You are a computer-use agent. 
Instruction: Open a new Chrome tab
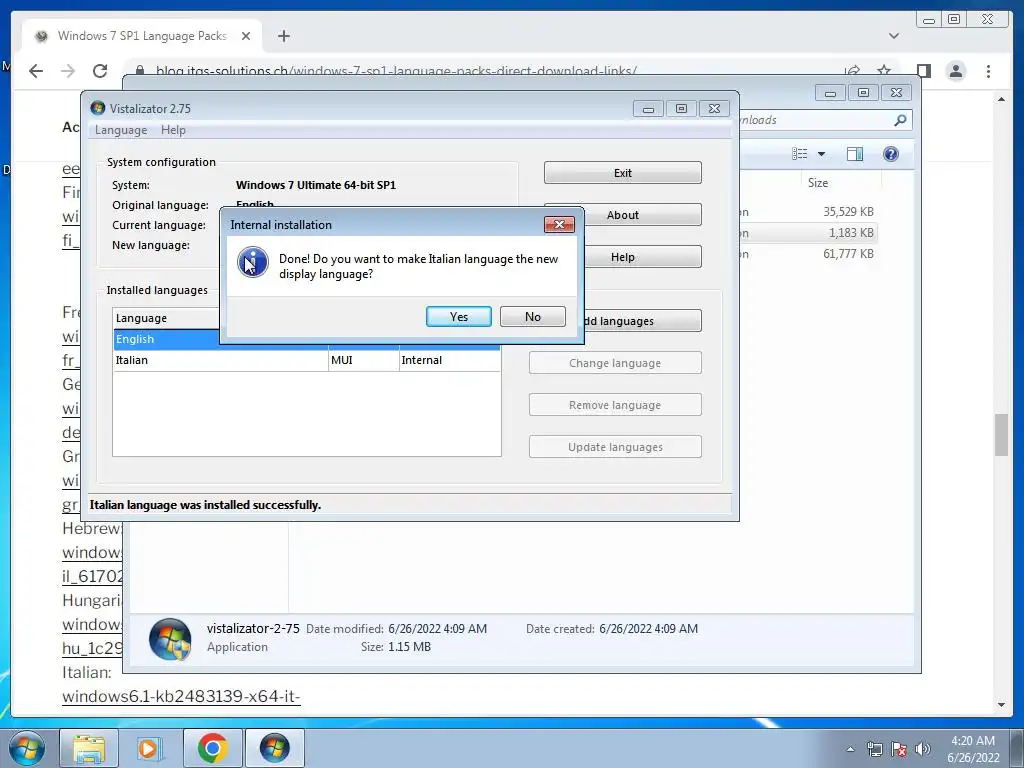[x=283, y=36]
